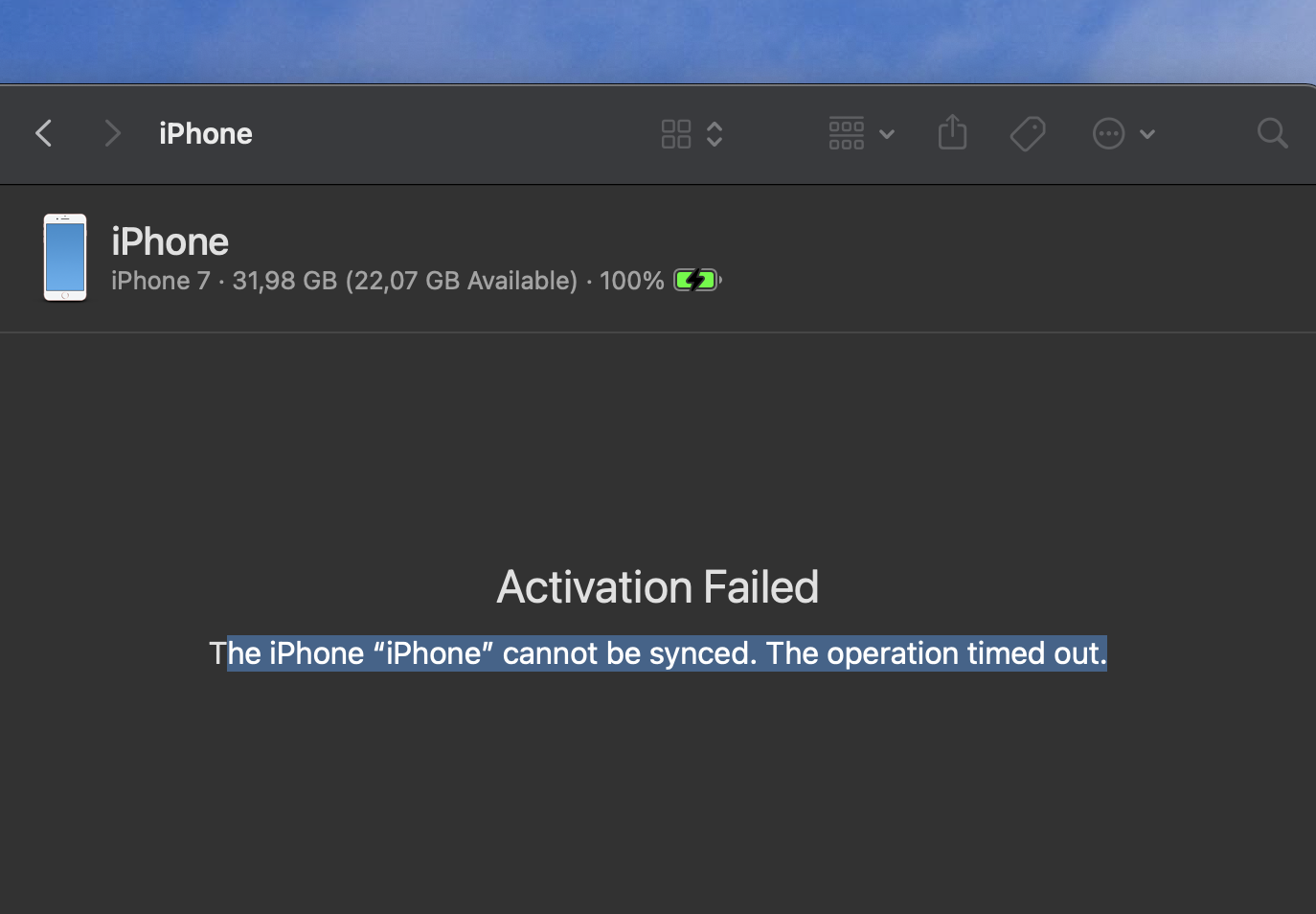Open the ellipsis More actions menu
Viewport: 1316px width, 914px height.
(1108, 134)
